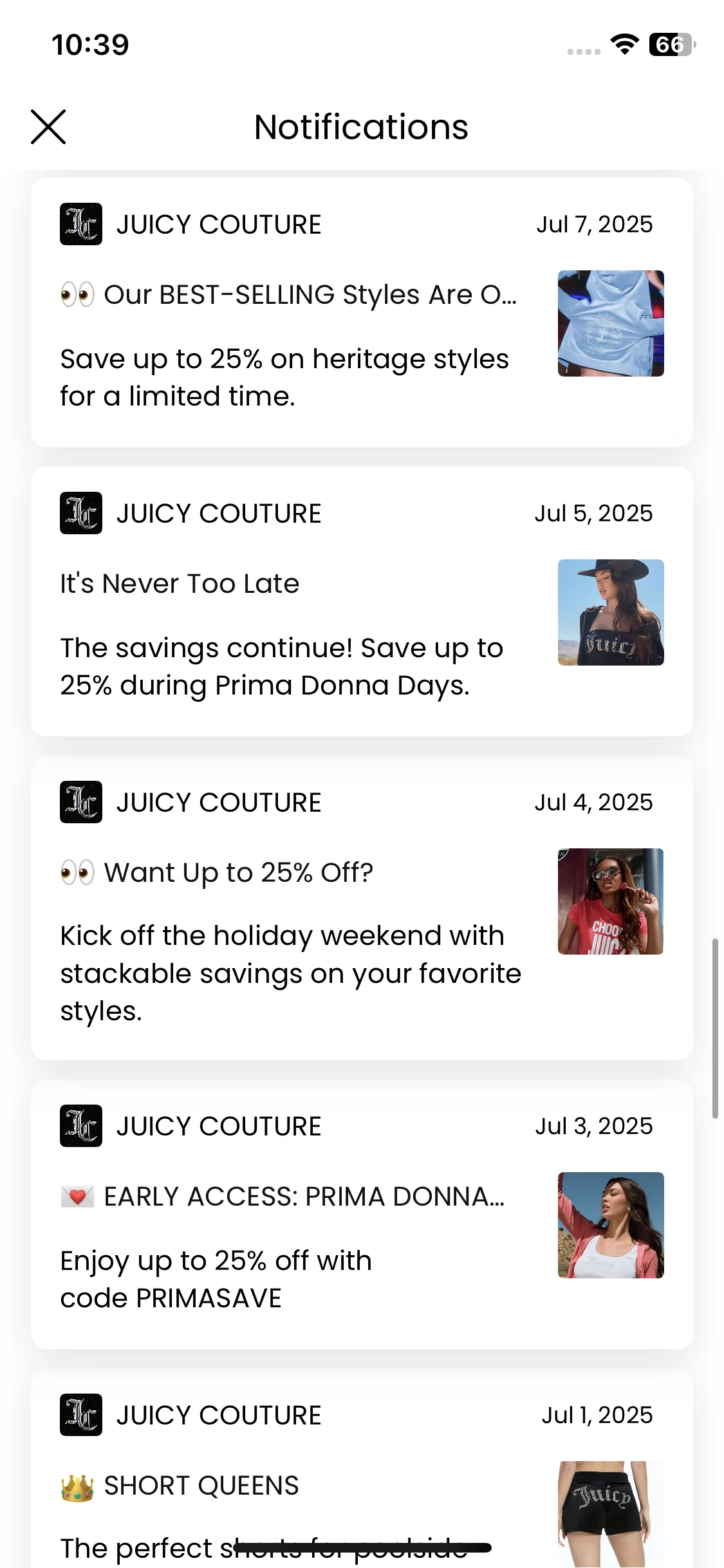Tap Juicy Couture logo on Jul 7 notification

(81, 224)
